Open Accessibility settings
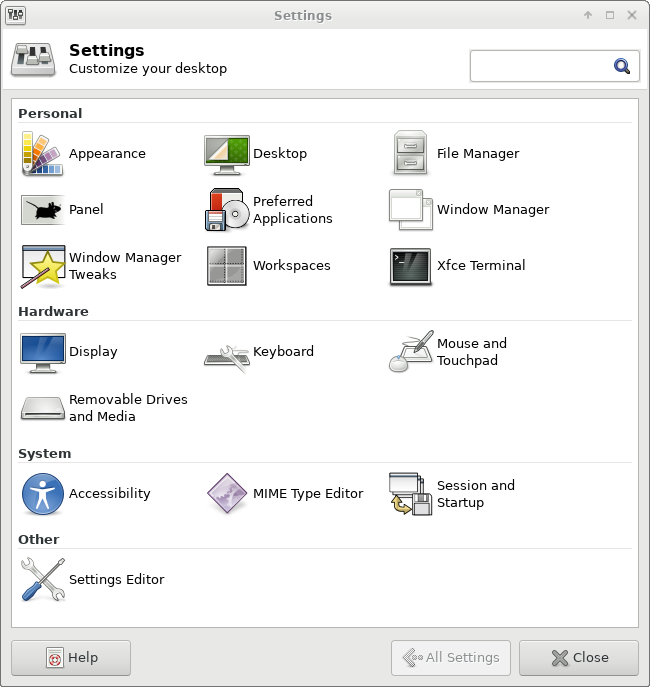Viewport: 650px width, 687px height. 86,493
